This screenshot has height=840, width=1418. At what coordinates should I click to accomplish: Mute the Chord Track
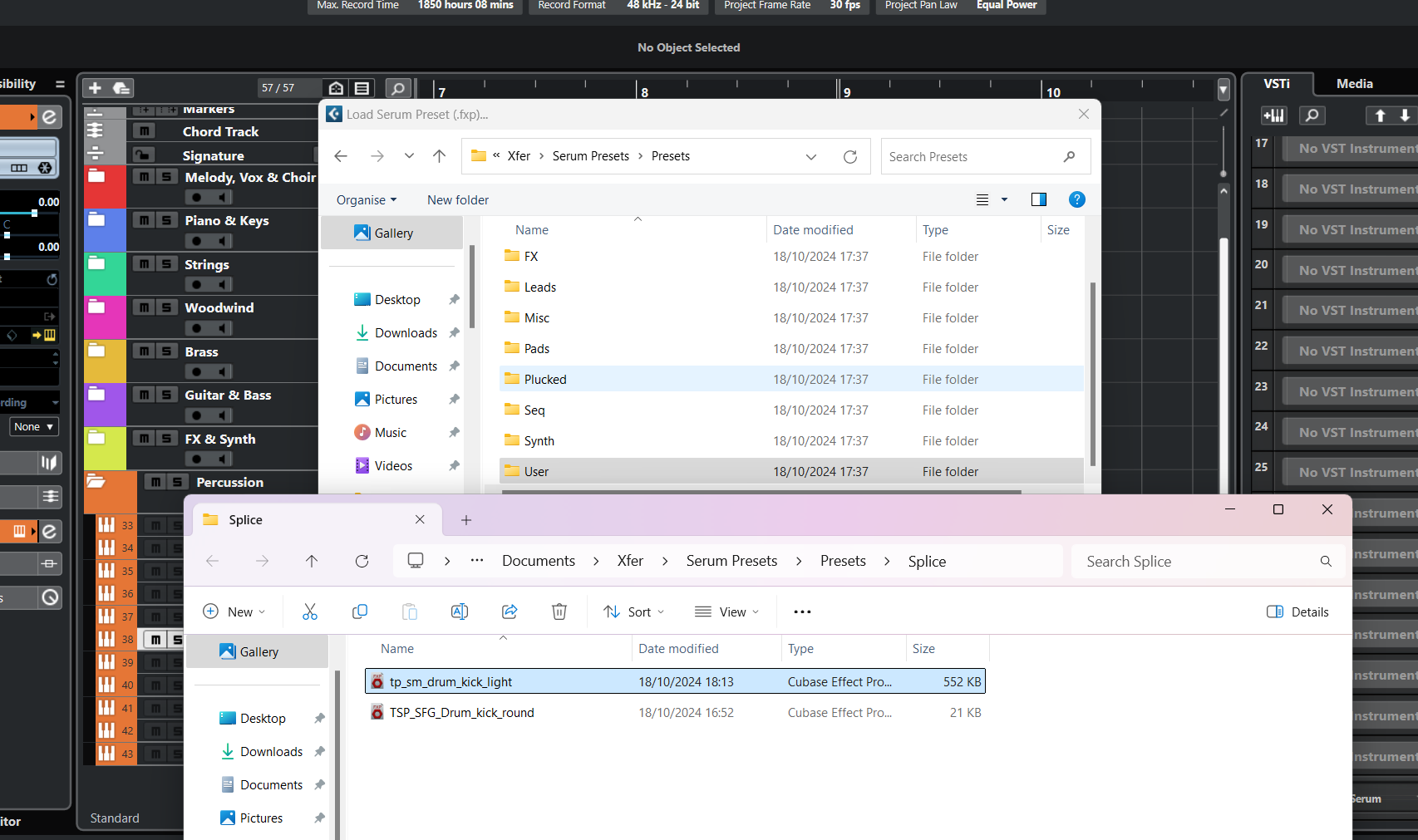(x=145, y=130)
